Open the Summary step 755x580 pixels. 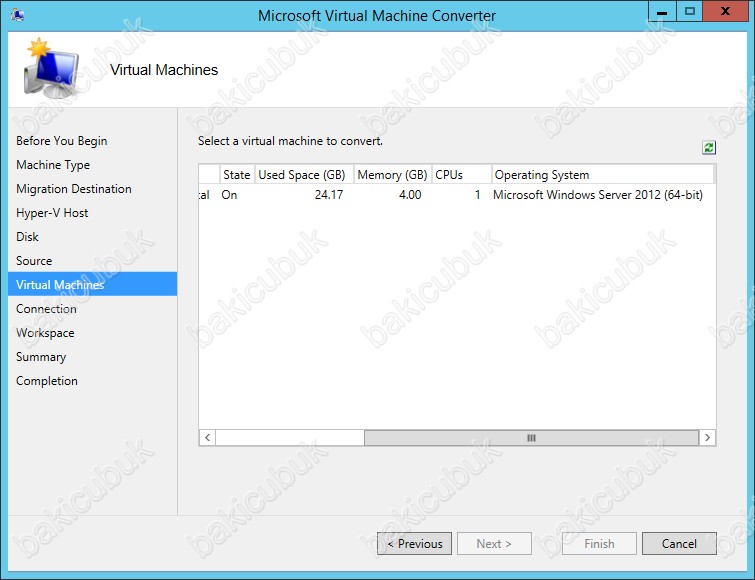point(41,357)
